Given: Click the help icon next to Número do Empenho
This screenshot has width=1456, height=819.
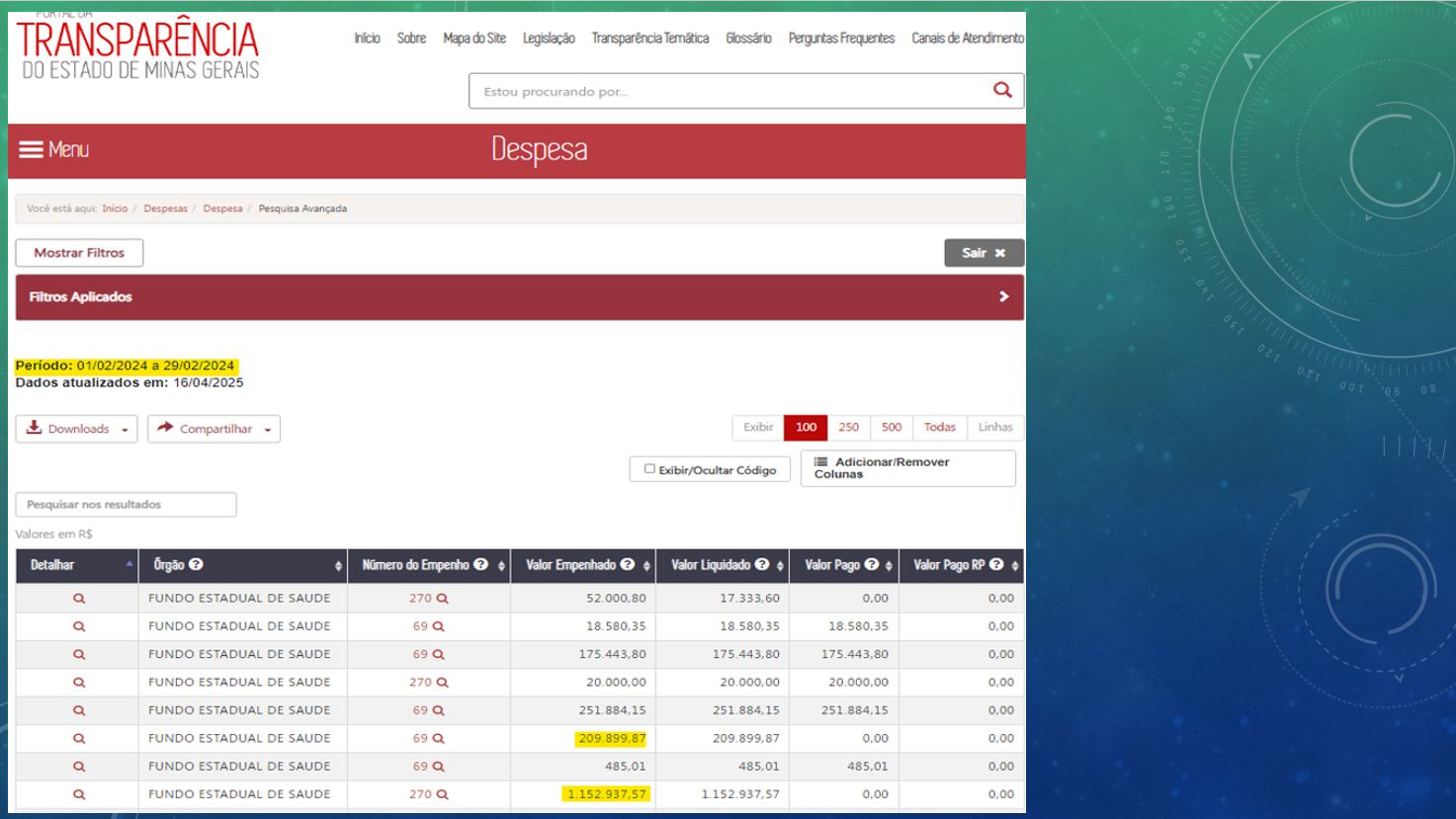Looking at the screenshot, I should [x=480, y=564].
